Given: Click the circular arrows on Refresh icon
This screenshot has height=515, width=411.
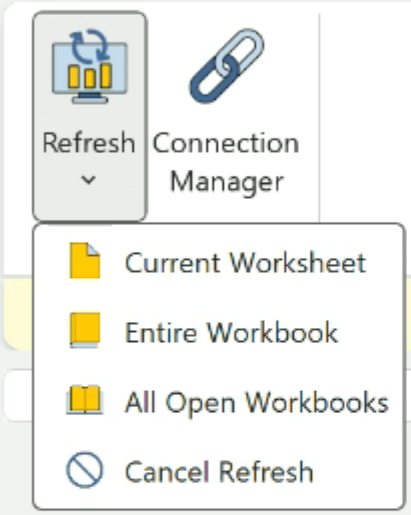Looking at the screenshot, I should (x=90, y=47).
